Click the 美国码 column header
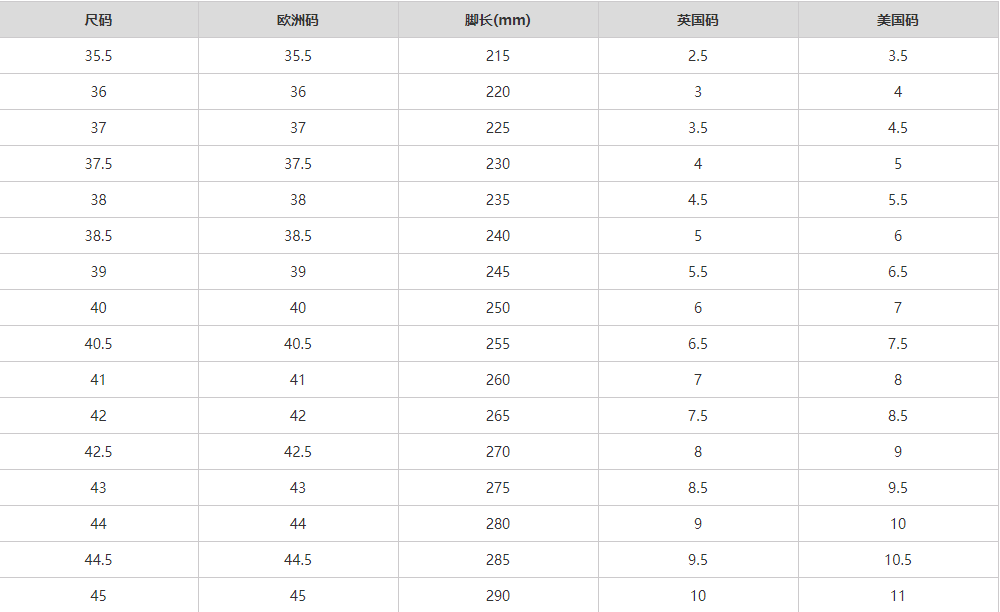Screen dimensions: 1000x612 pos(898,20)
